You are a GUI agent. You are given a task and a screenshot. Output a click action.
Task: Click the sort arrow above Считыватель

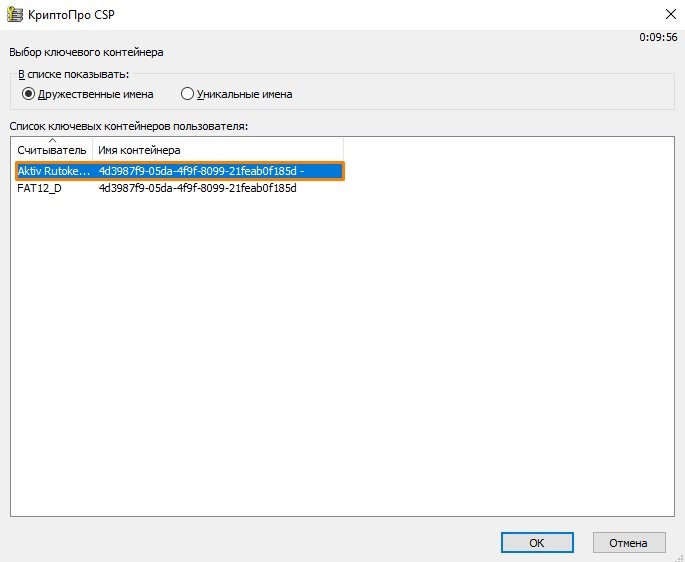point(52,141)
